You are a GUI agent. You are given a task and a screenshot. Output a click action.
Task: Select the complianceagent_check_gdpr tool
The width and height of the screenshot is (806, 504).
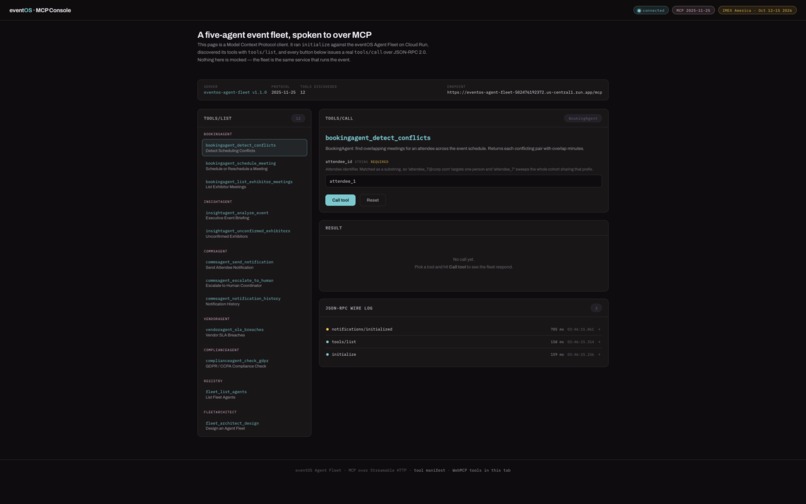click(x=254, y=363)
